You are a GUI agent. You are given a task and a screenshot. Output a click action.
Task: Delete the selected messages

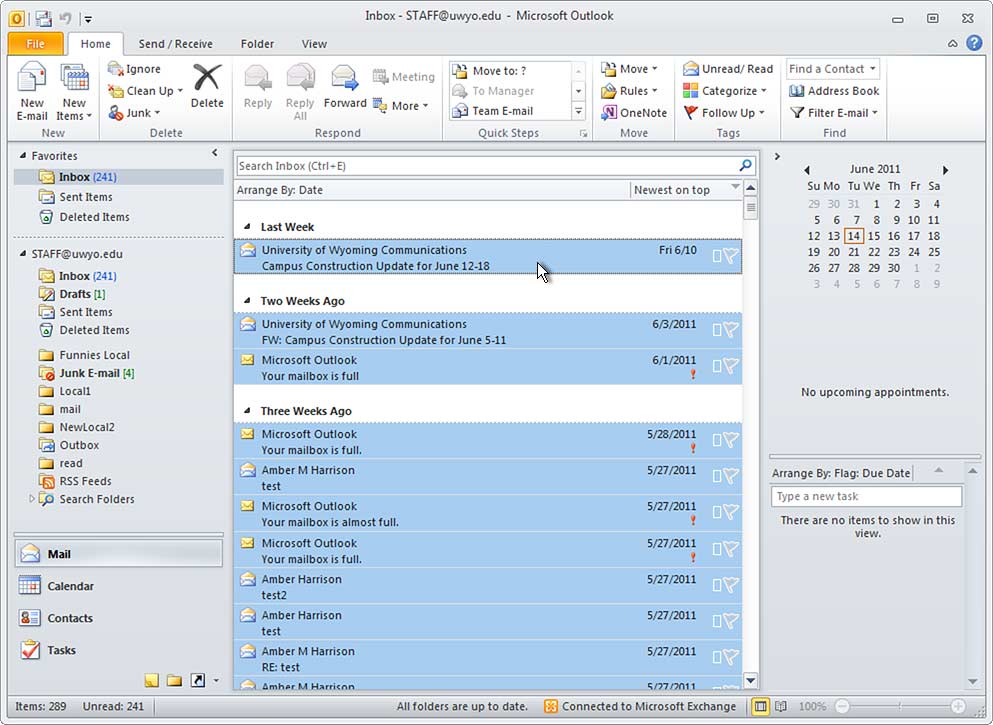(x=207, y=86)
